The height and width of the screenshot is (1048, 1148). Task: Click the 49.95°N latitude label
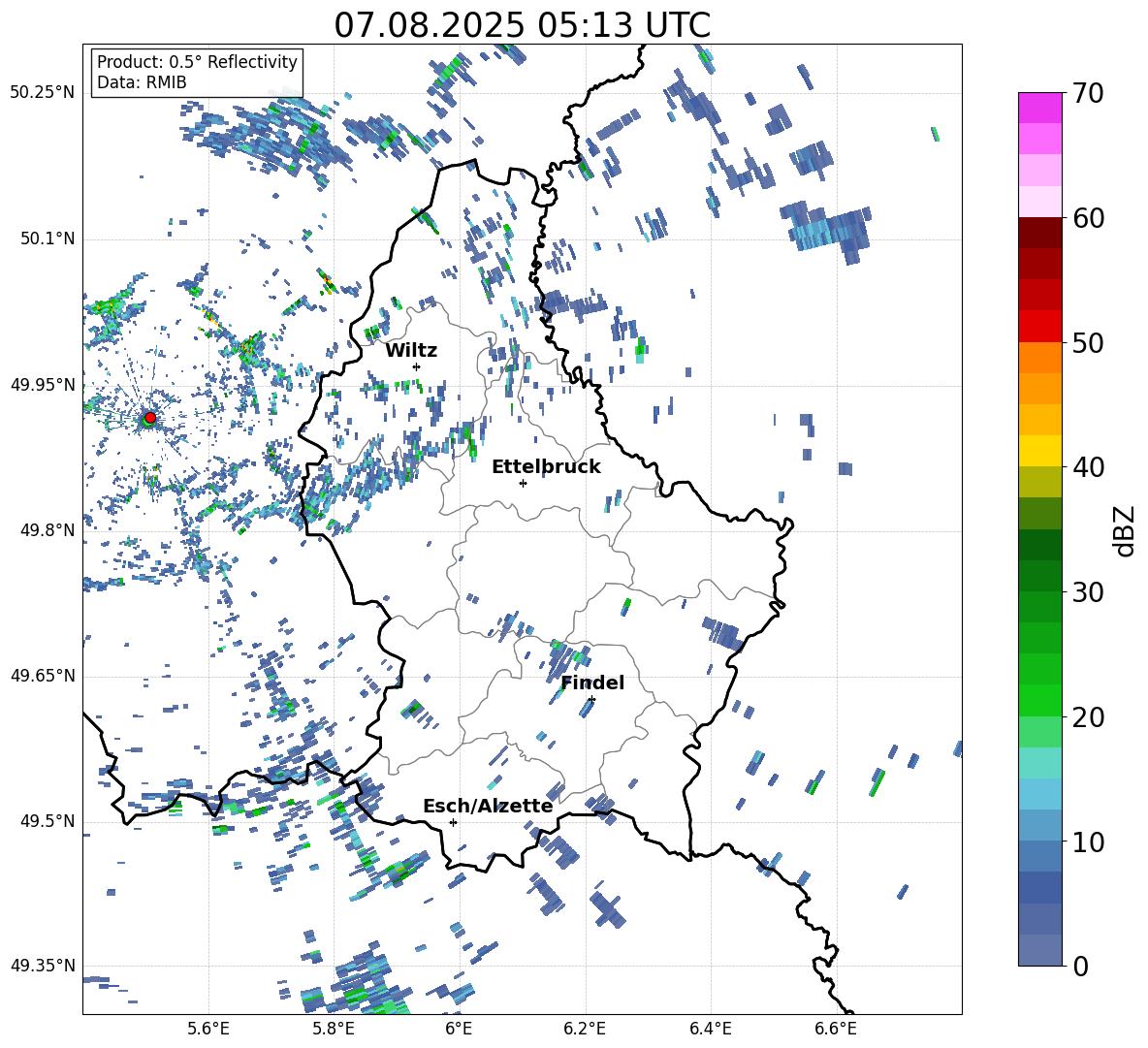(43, 384)
